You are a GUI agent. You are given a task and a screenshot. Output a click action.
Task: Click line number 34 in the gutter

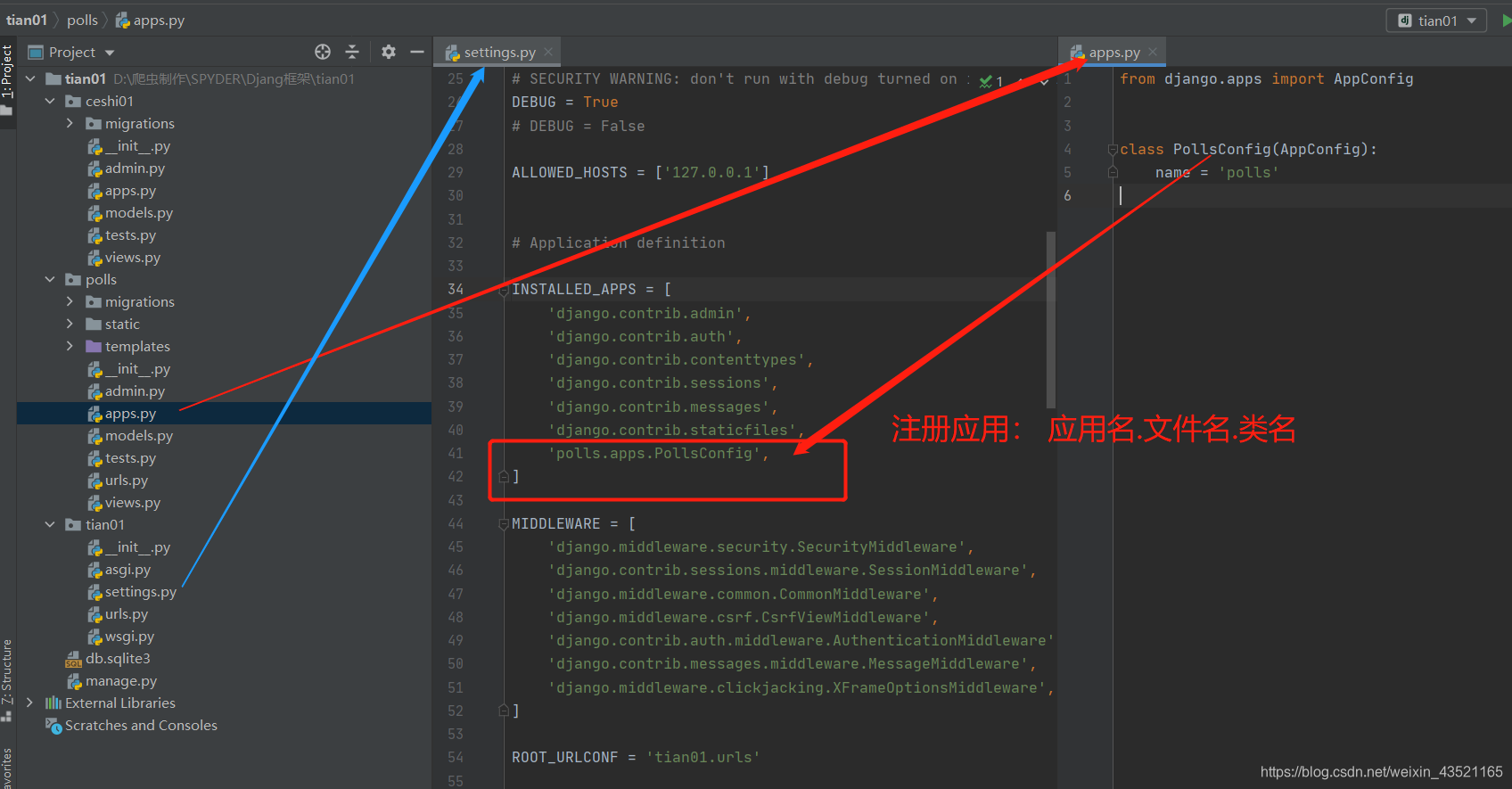point(456,290)
